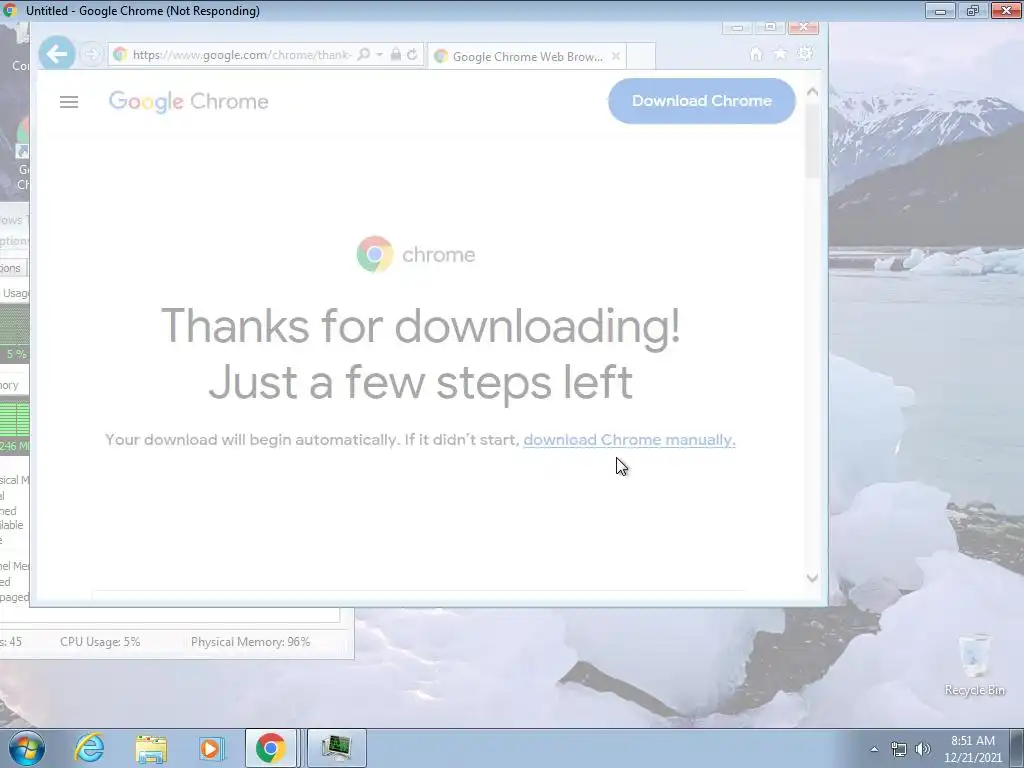Screen dimensions: 1024x768
Task: Show hidden system tray icons
Action: tap(874, 749)
